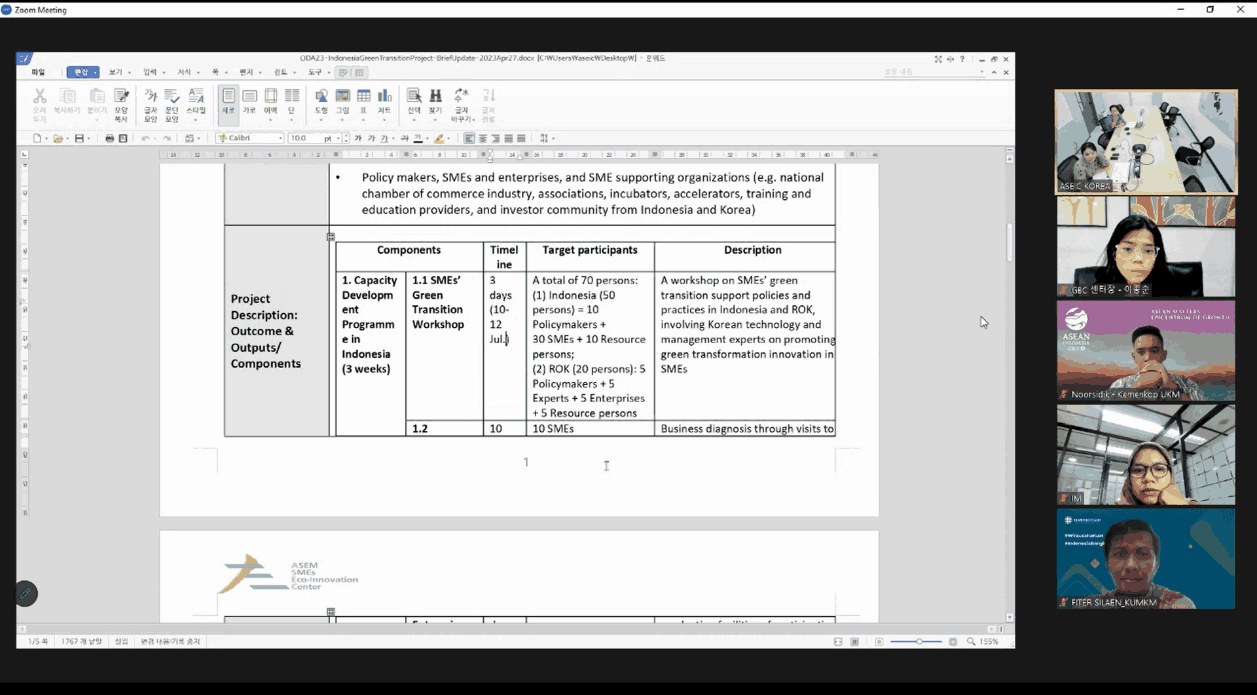Click the zoom slider in status bar
Viewport: 1257px width, 695px height.
(920, 641)
